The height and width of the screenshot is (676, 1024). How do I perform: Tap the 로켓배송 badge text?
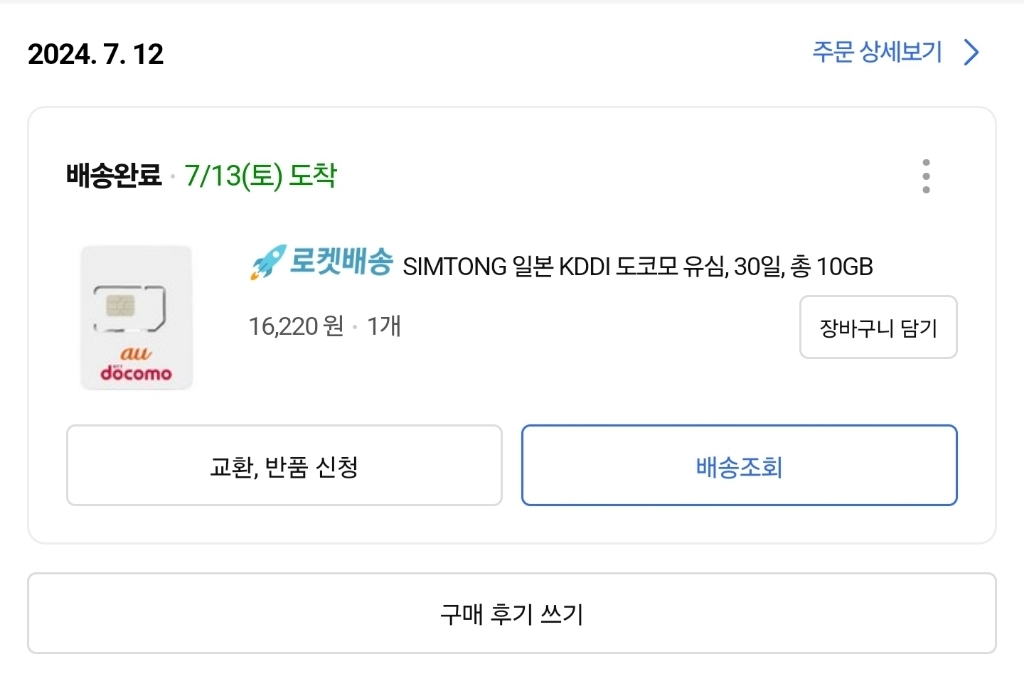tap(341, 263)
